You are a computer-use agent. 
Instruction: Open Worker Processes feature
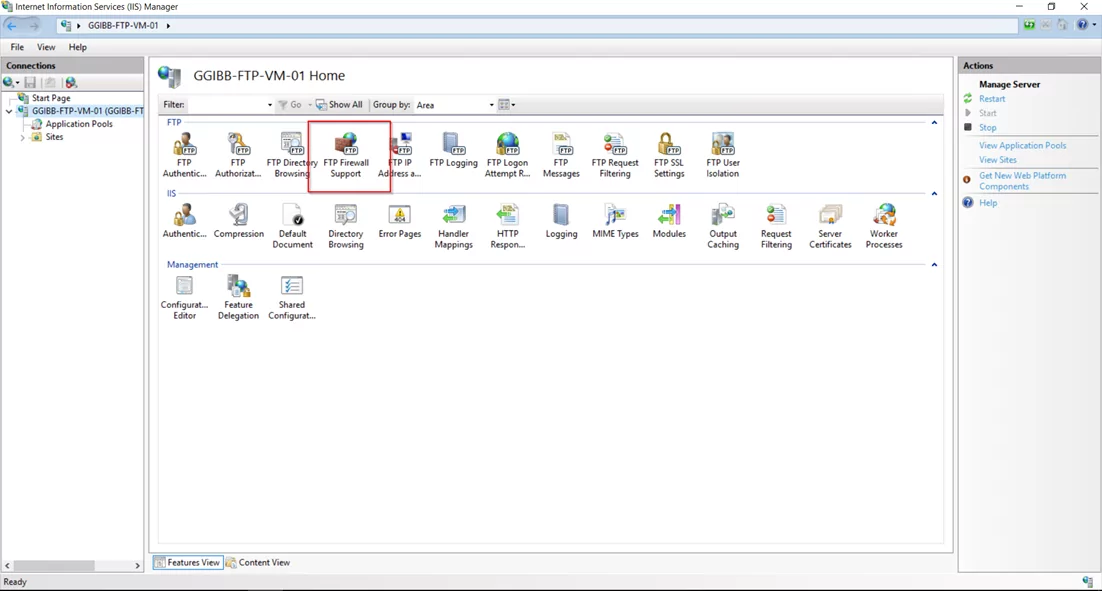coord(883,226)
